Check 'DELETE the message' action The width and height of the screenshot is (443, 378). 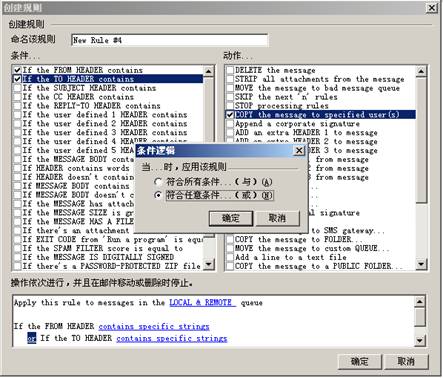point(230,70)
